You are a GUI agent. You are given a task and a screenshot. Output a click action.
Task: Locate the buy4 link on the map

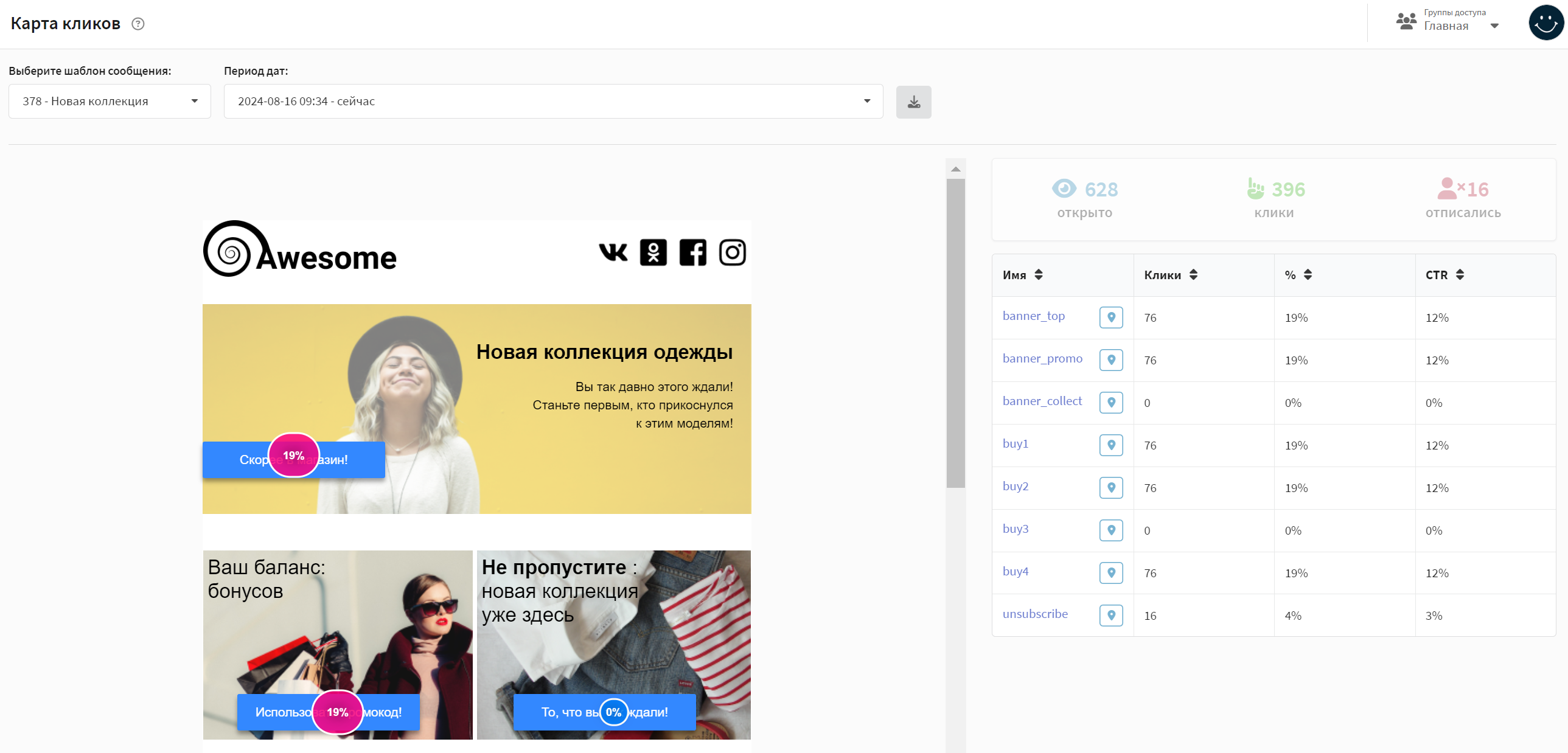[1111, 572]
